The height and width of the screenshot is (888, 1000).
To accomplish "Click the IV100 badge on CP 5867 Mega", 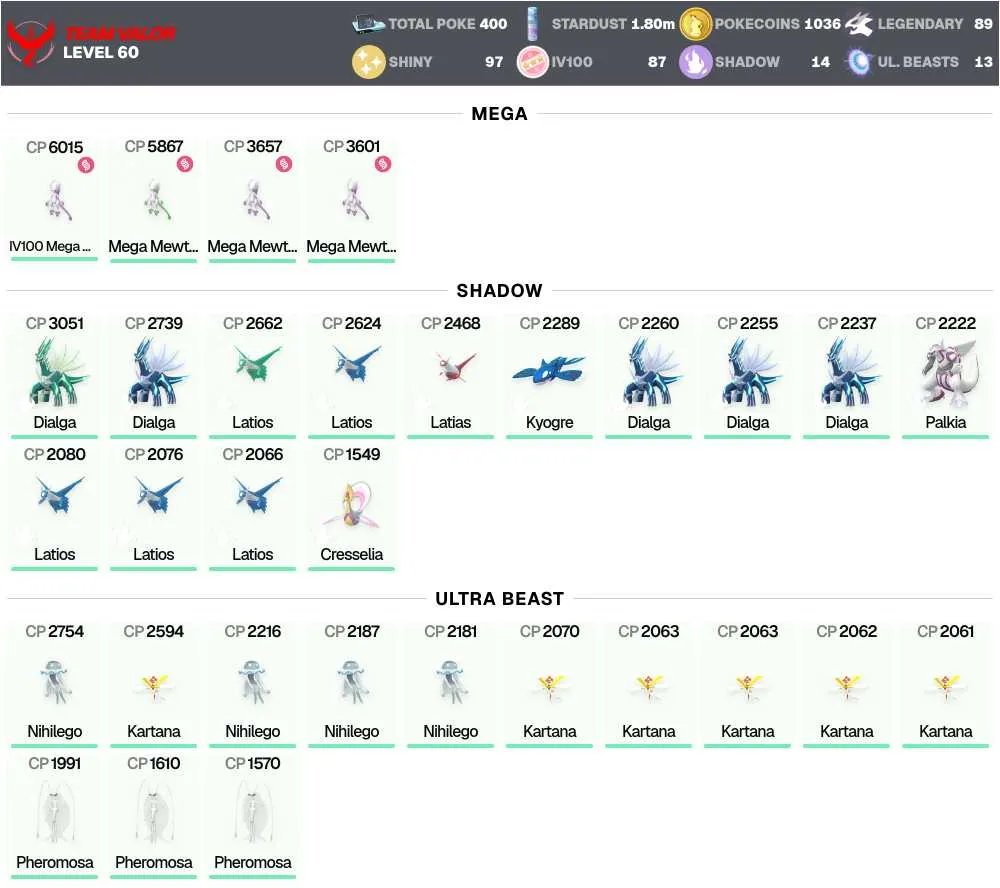I will [x=185, y=165].
